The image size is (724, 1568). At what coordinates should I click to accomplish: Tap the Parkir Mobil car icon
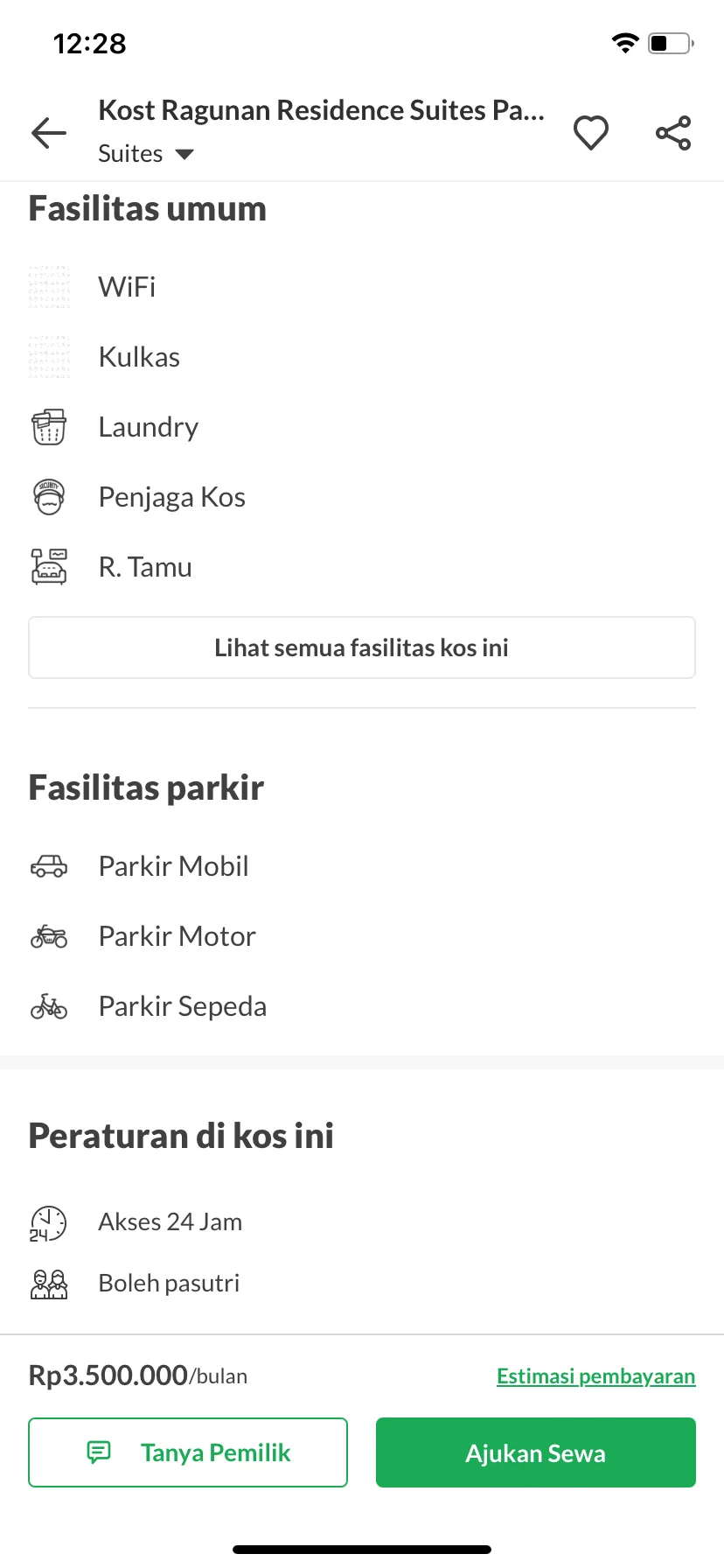(49, 866)
